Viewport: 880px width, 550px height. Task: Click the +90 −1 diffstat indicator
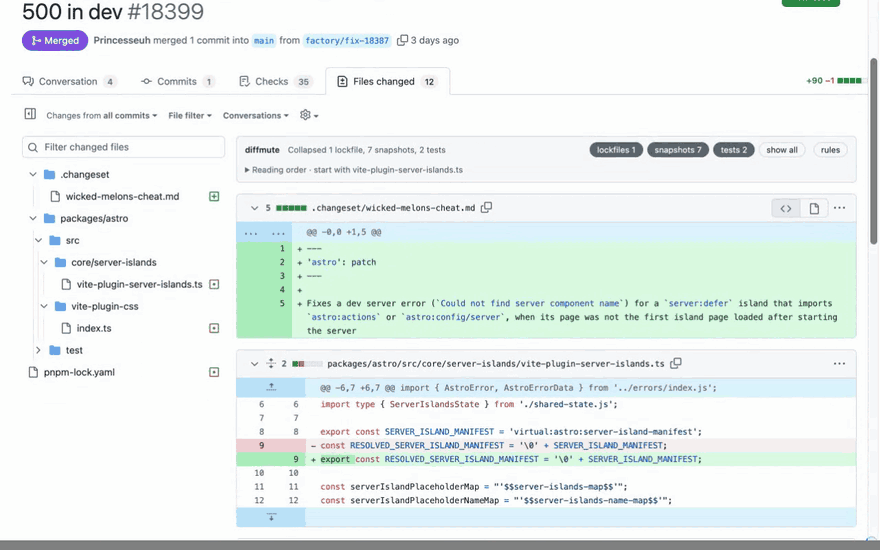[x=833, y=81]
